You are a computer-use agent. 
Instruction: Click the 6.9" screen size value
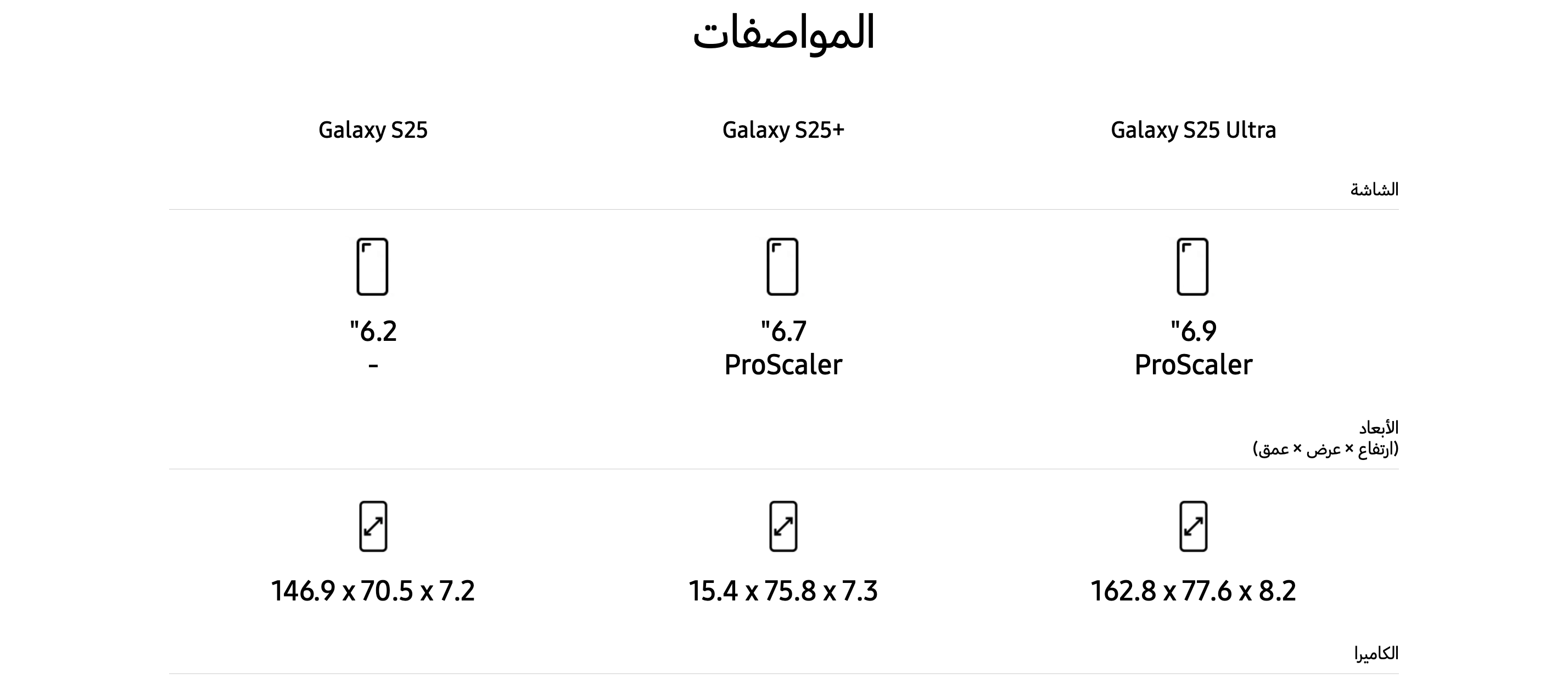(1193, 332)
